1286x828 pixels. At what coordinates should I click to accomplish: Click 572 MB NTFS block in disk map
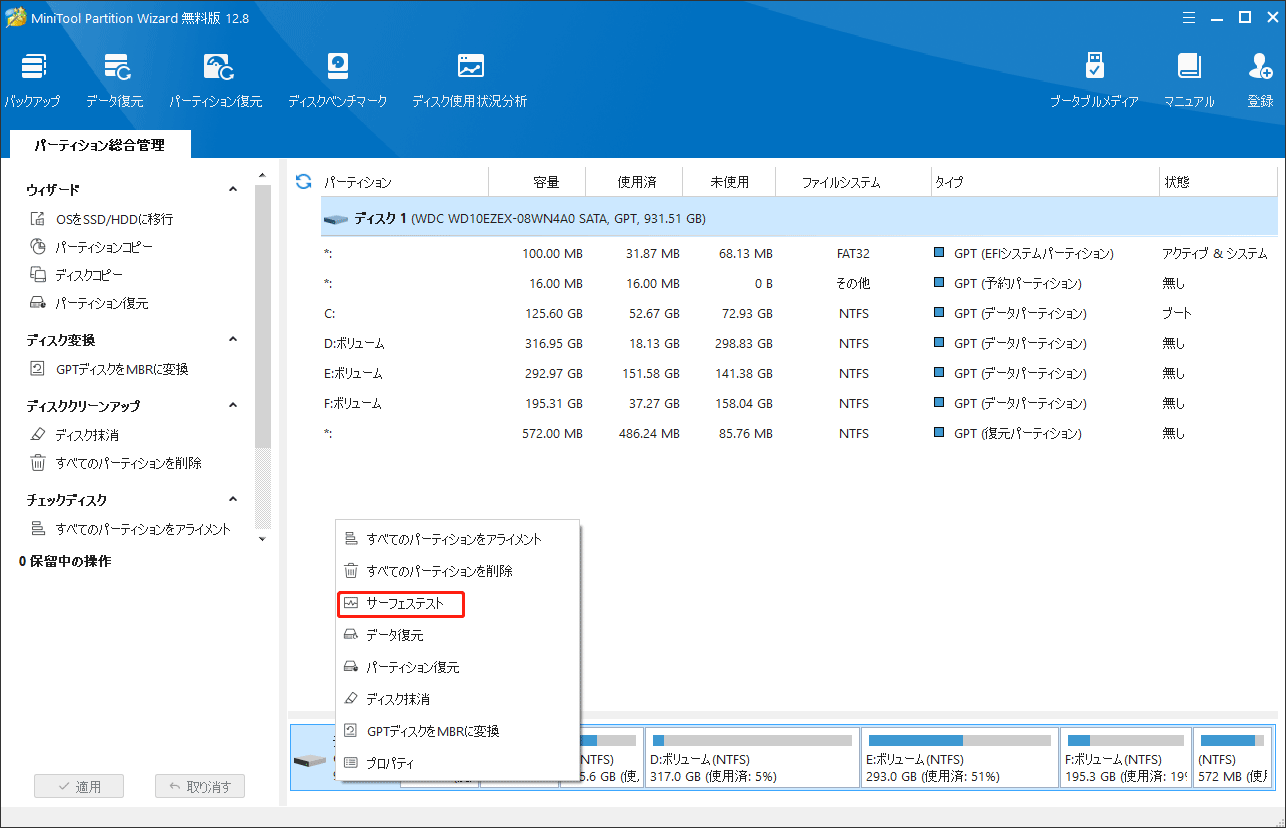click(x=1233, y=759)
